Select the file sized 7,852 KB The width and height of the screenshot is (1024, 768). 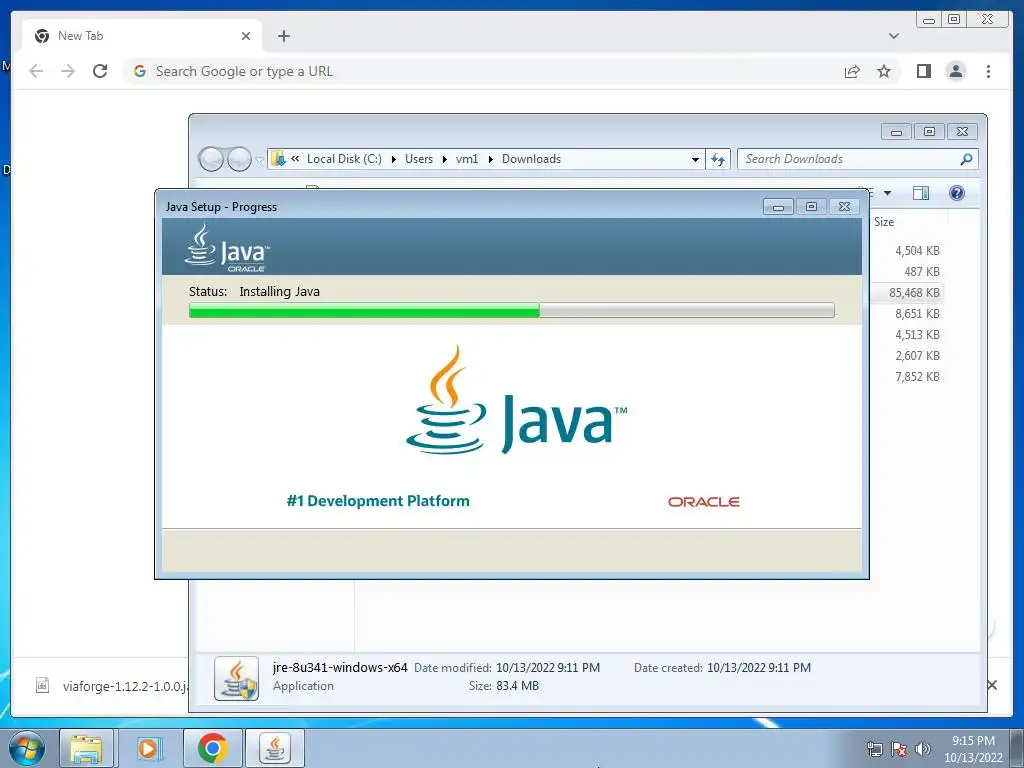[917, 376]
